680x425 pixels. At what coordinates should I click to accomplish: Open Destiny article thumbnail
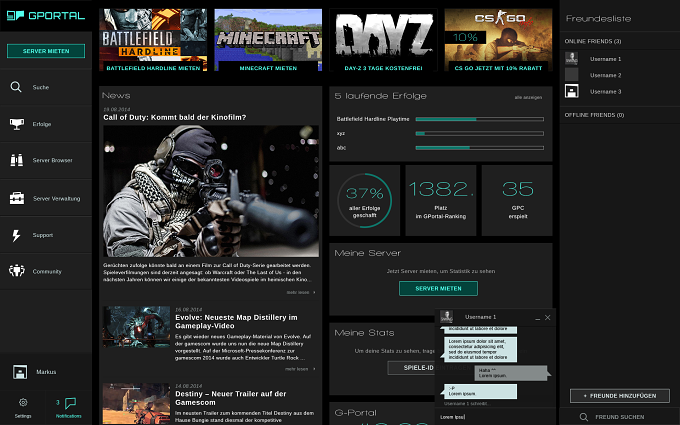point(136,403)
